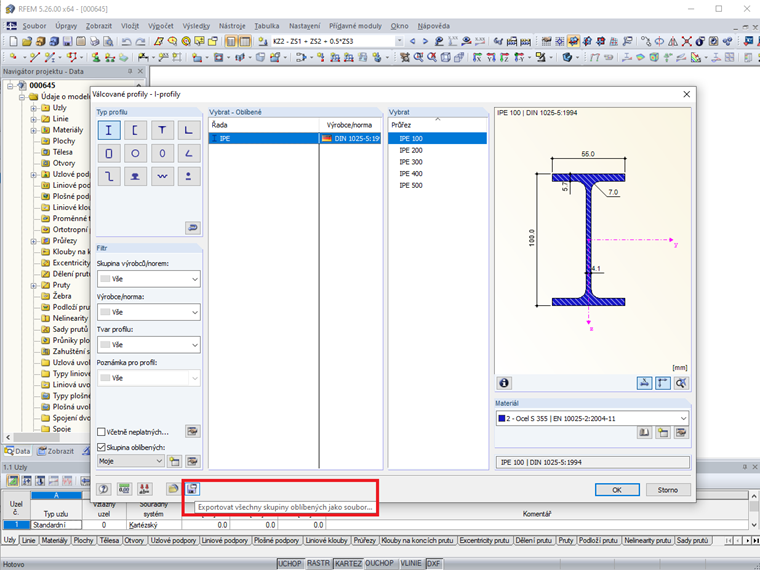Expand Pruty node in navigator tree

pyautogui.click(x=33, y=285)
